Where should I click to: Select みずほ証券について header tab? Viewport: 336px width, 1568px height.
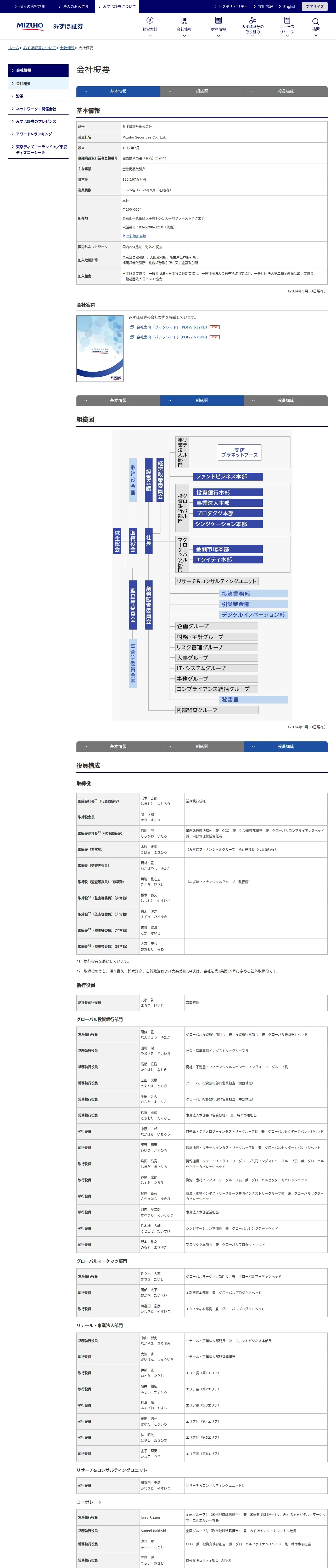116,7
